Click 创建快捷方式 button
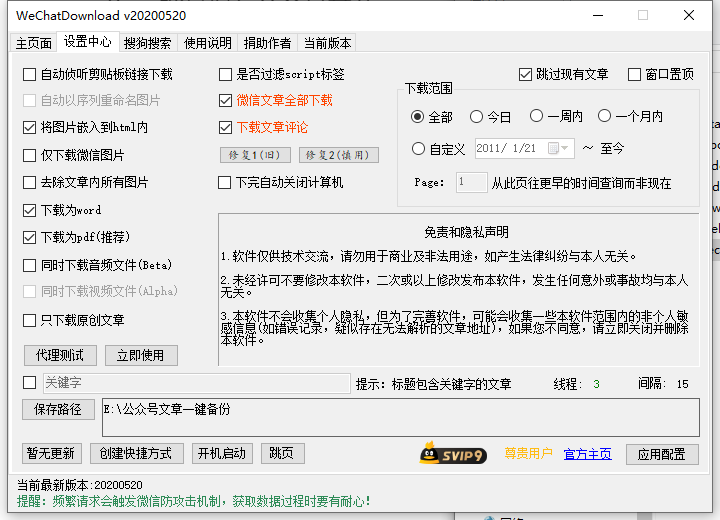 click(136, 454)
